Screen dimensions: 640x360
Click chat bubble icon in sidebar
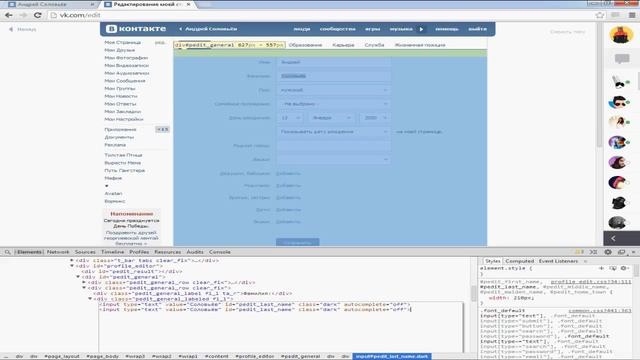pyautogui.click(x=622, y=59)
